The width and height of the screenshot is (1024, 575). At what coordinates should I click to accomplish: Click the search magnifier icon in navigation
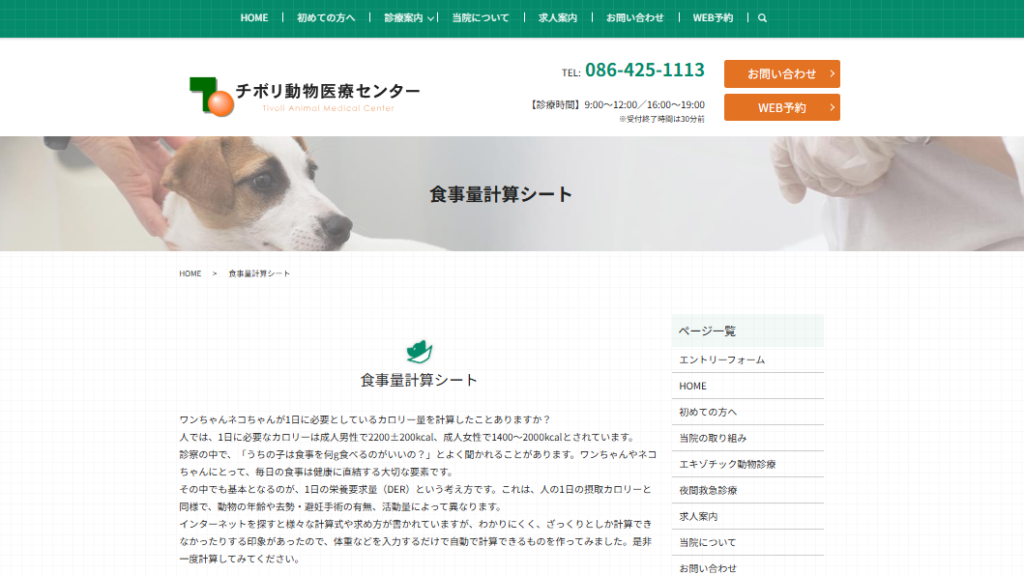[762, 18]
